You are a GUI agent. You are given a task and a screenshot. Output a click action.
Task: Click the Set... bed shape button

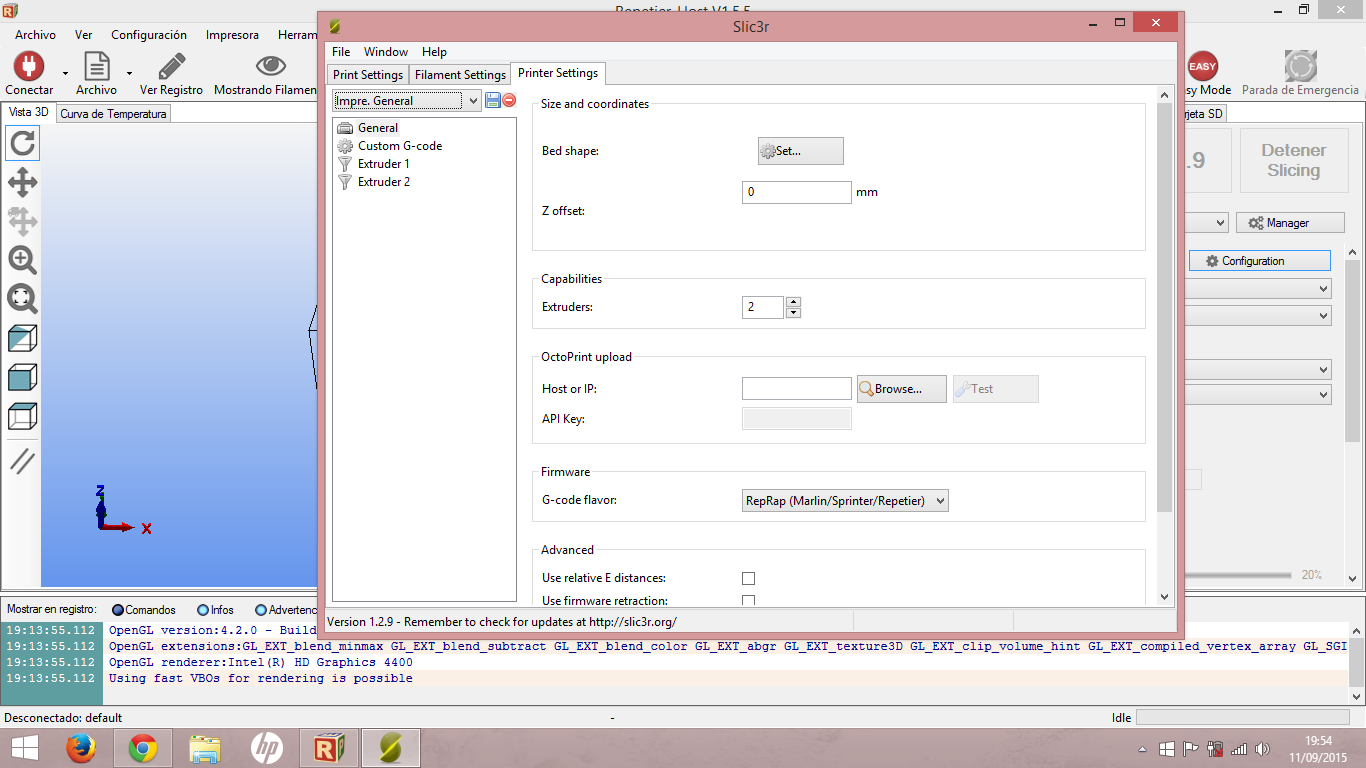point(801,151)
